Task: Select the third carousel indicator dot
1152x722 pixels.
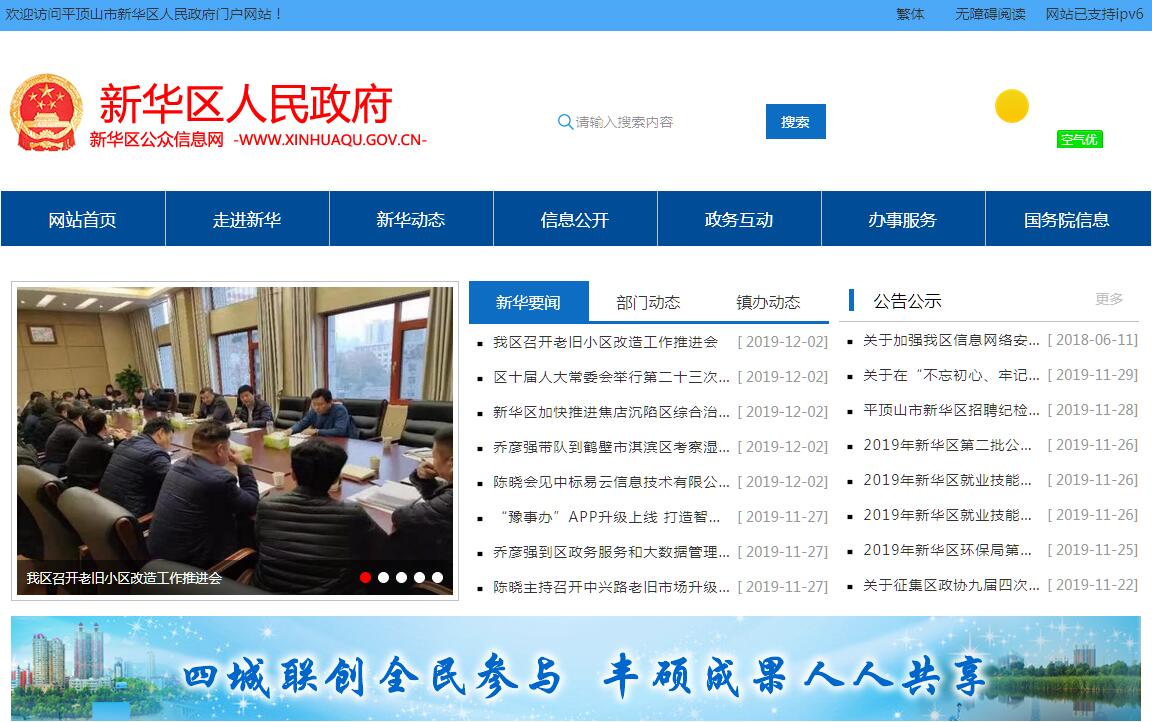Action: tap(401, 577)
